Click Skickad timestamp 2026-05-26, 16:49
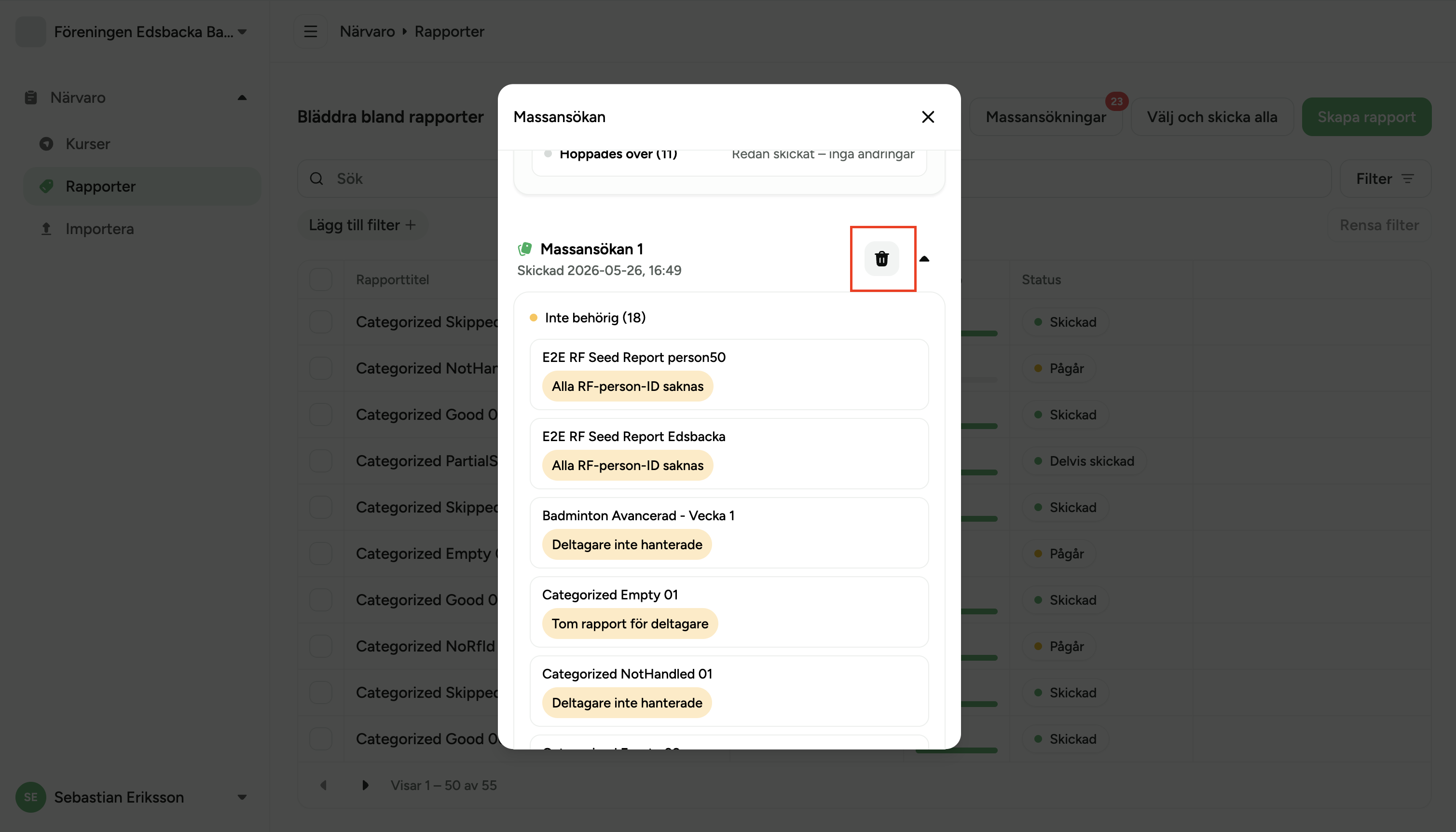 pos(599,270)
